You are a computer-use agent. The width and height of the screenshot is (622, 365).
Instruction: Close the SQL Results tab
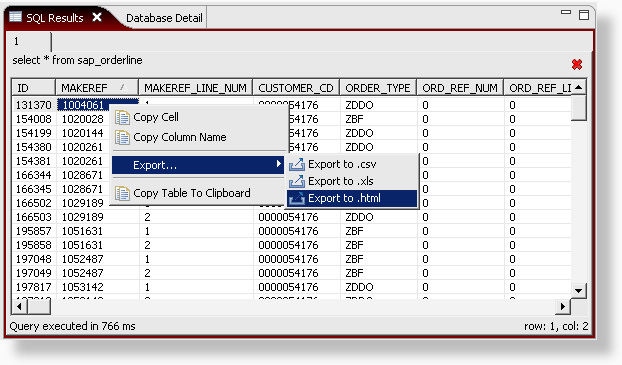point(97,17)
